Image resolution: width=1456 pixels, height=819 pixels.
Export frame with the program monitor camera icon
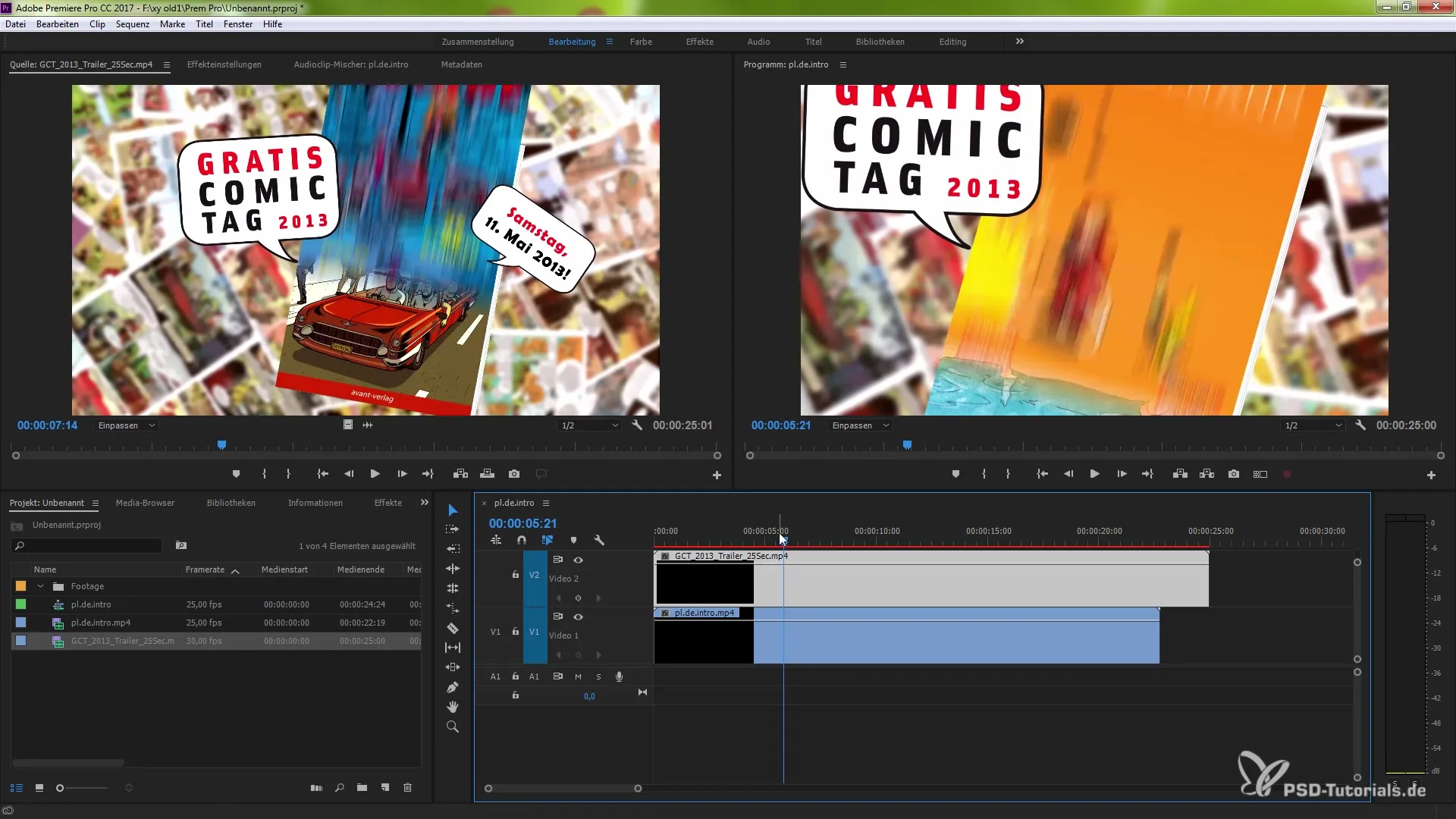tap(1234, 474)
